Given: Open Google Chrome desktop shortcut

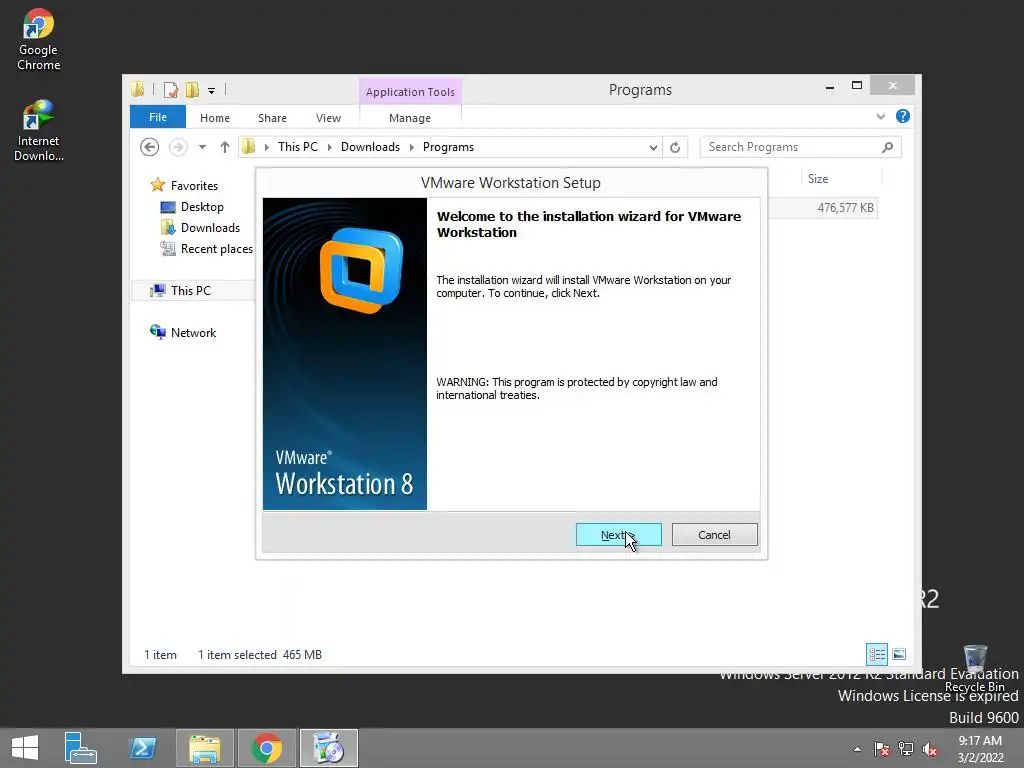Looking at the screenshot, I should [39, 39].
